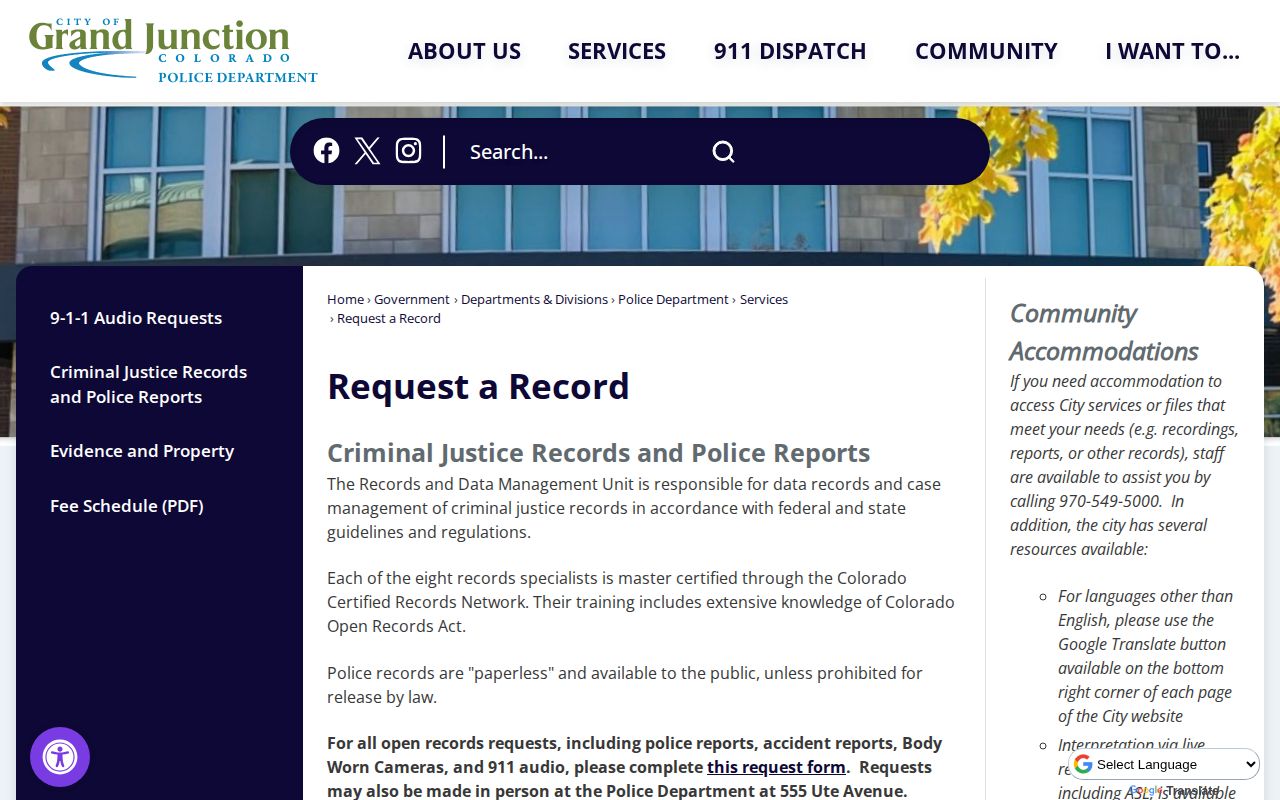Open the I Want To... menu

pos(1172,51)
